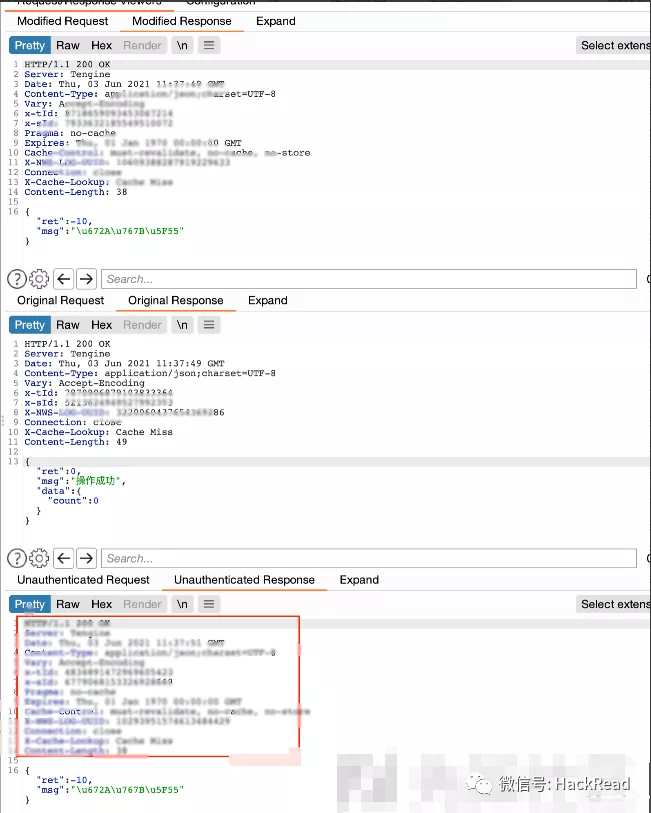Toggle \n display in Modified Response pane

(182, 46)
